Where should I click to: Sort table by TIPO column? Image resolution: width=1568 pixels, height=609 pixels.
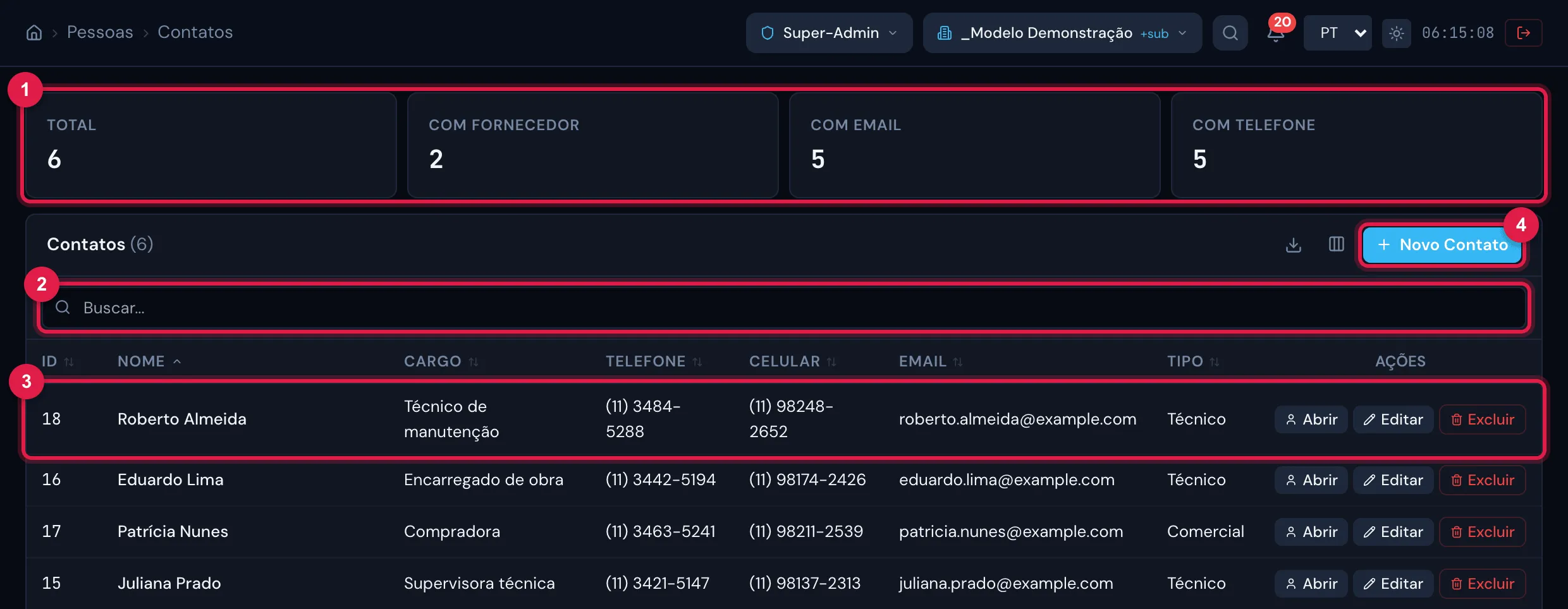pyautogui.click(x=1193, y=361)
